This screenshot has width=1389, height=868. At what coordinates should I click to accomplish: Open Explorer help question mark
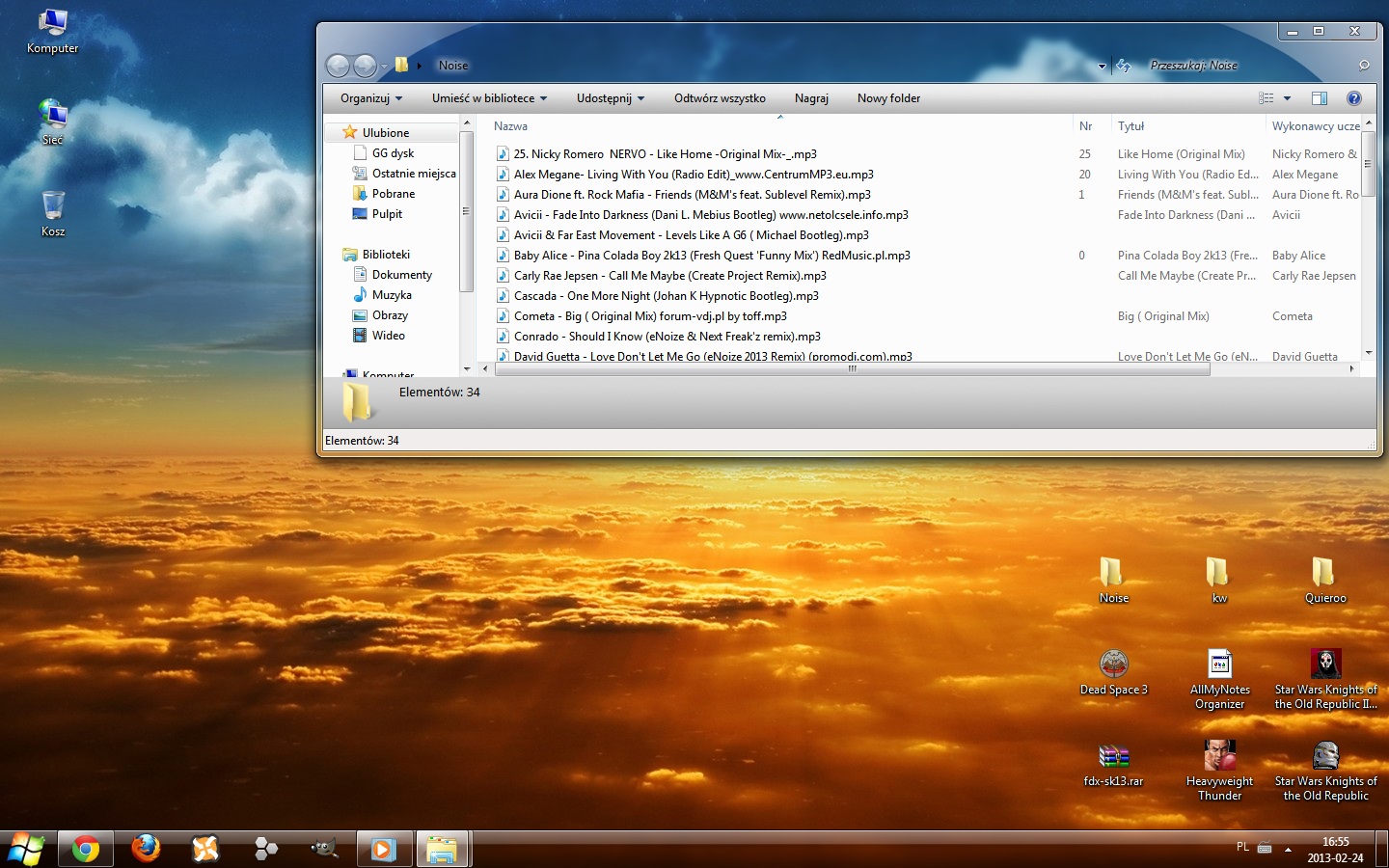click(1353, 98)
